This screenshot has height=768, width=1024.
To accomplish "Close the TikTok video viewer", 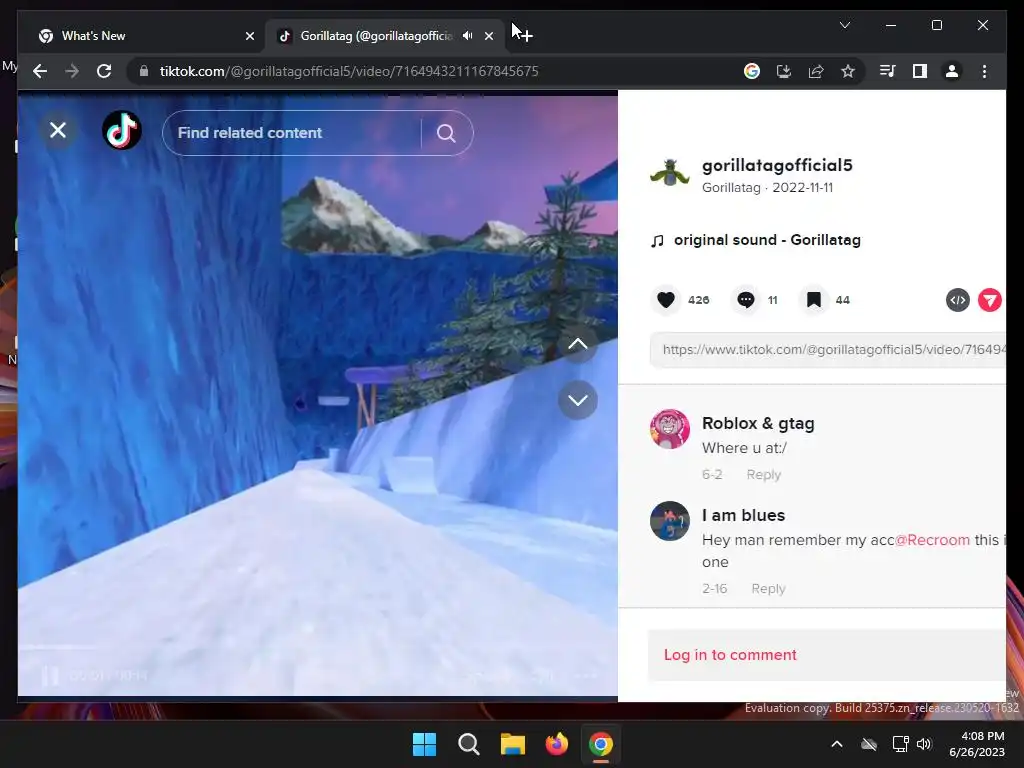I will tap(58, 131).
